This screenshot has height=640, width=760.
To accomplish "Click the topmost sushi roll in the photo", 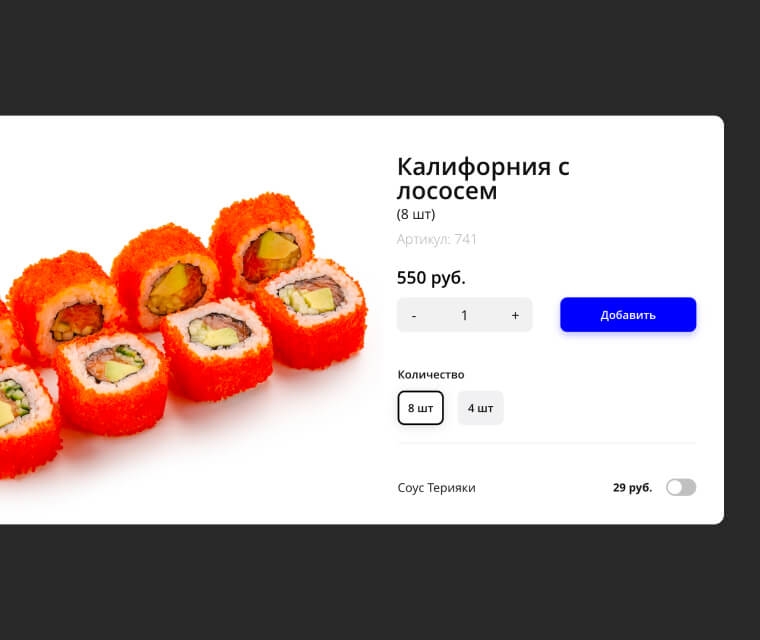I will 262,242.
